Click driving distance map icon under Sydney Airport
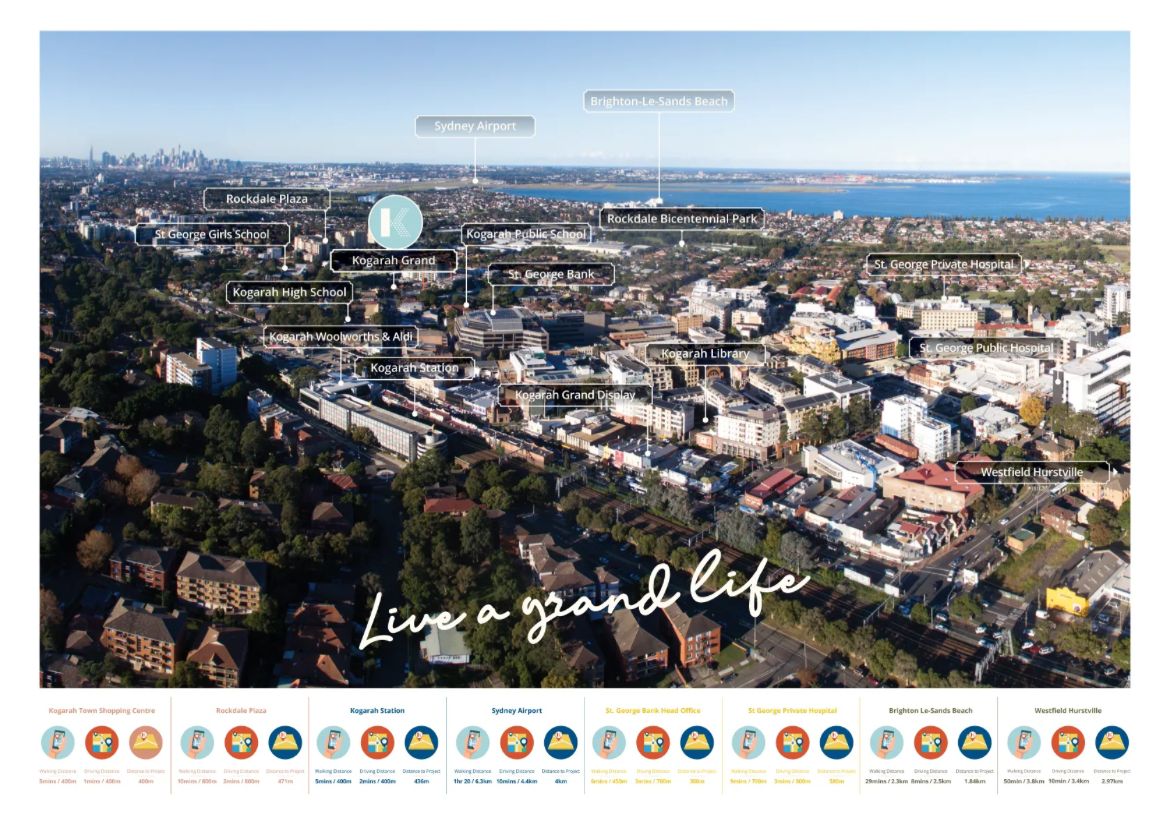1170x815 pixels. [x=516, y=742]
